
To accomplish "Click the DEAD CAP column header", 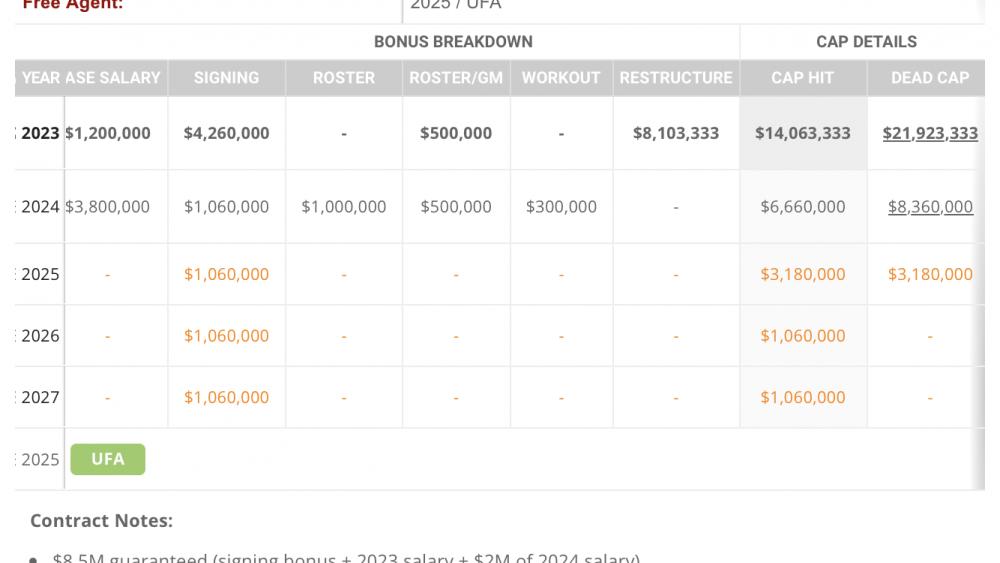I will [930, 78].
